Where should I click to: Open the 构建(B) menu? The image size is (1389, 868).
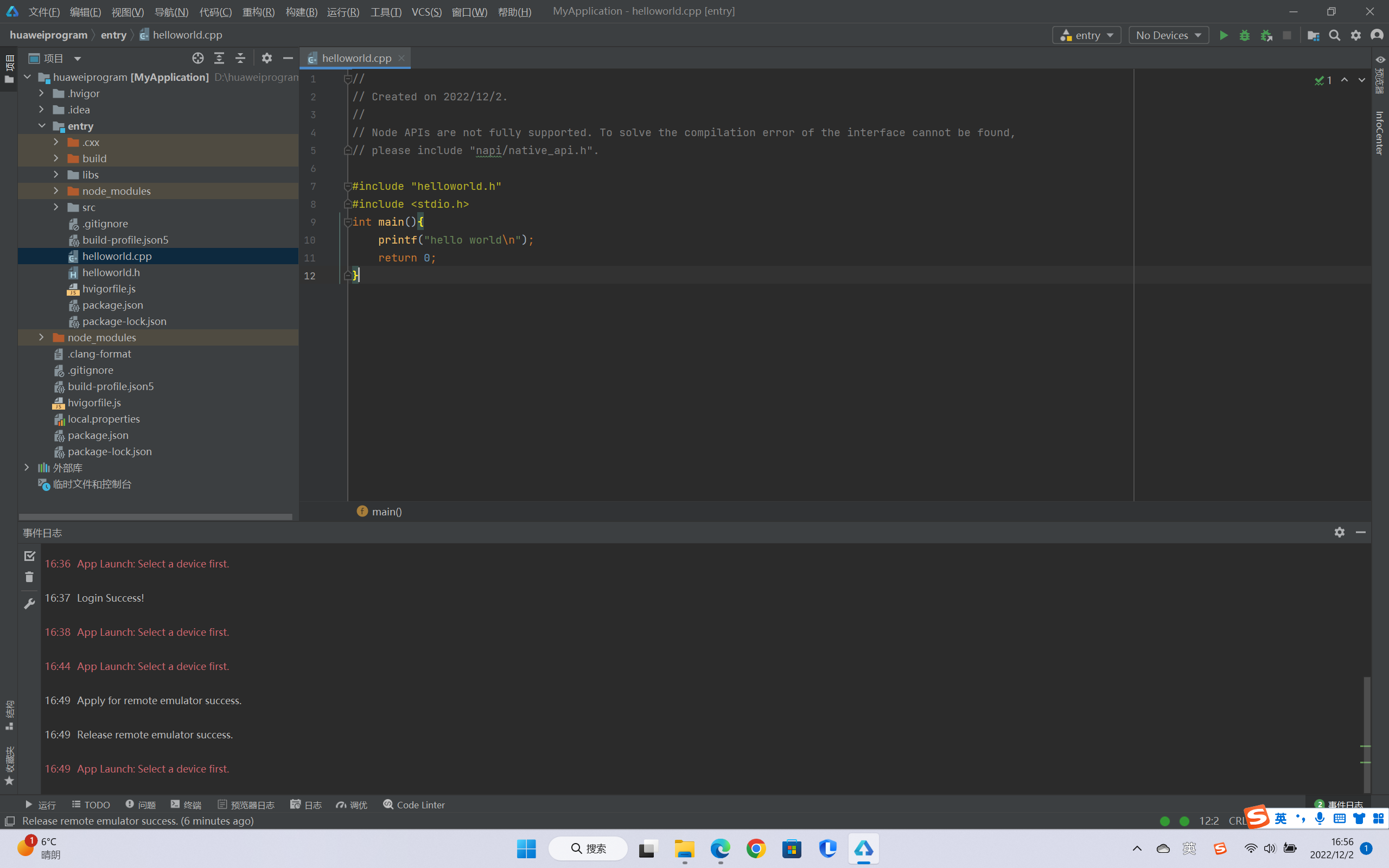301,11
